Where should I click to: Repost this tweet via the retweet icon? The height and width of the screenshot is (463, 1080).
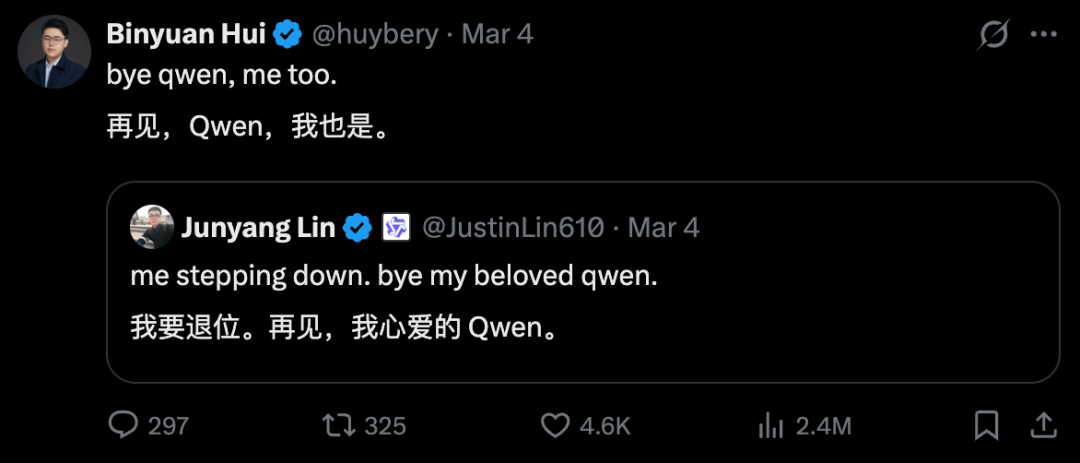[338, 426]
